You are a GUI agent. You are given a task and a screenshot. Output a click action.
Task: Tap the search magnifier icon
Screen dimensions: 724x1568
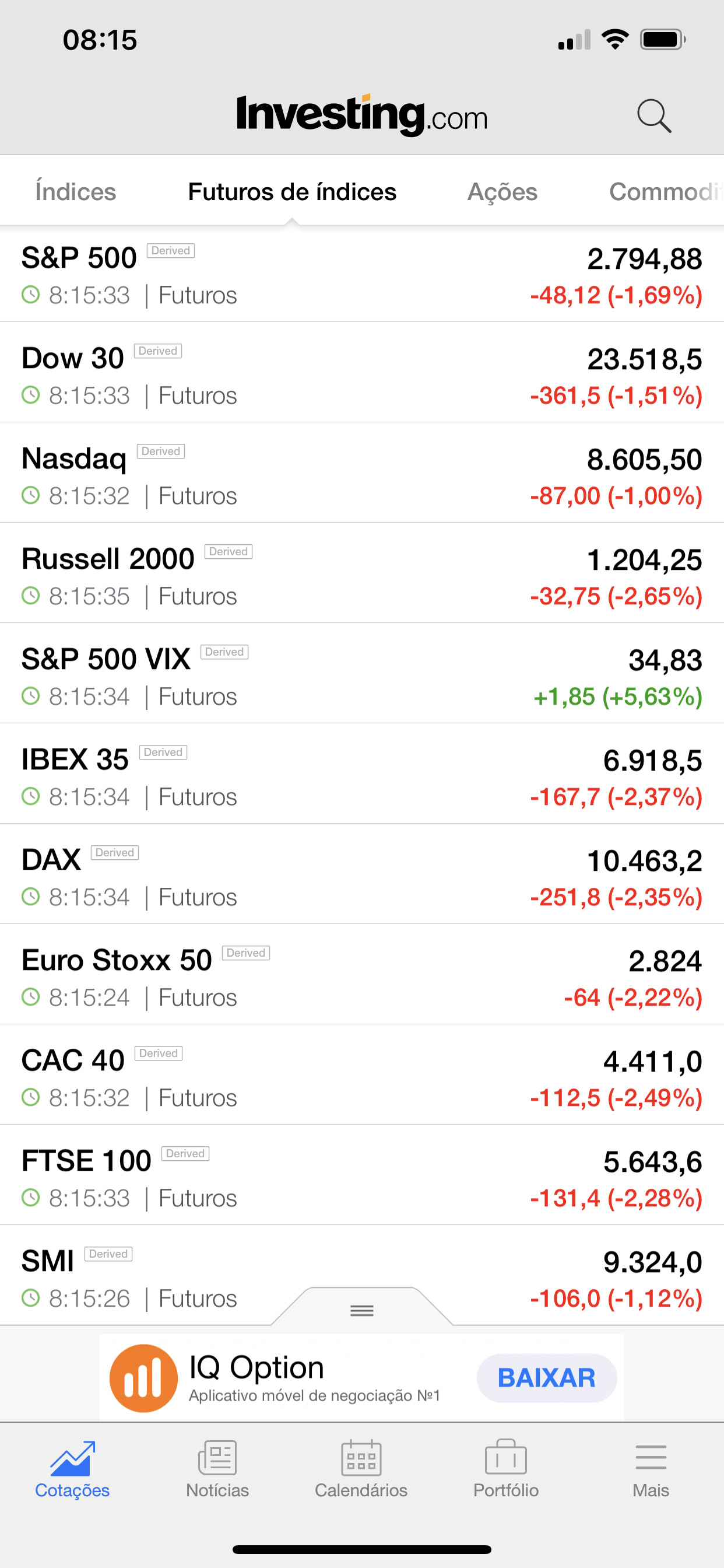(654, 116)
